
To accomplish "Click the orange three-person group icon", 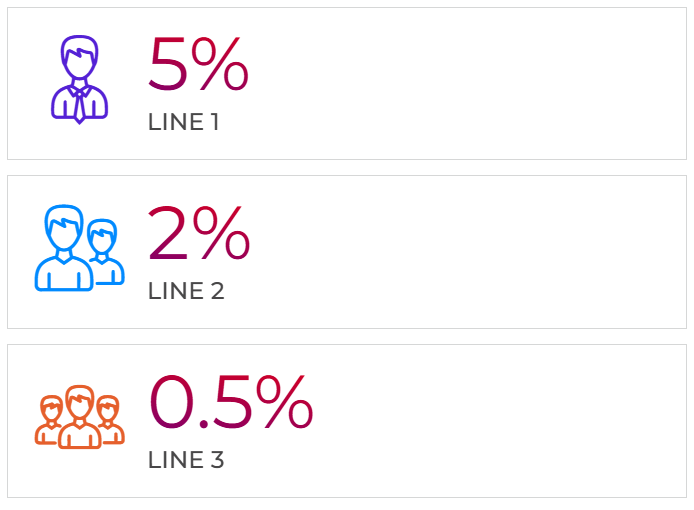I will point(79,417).
